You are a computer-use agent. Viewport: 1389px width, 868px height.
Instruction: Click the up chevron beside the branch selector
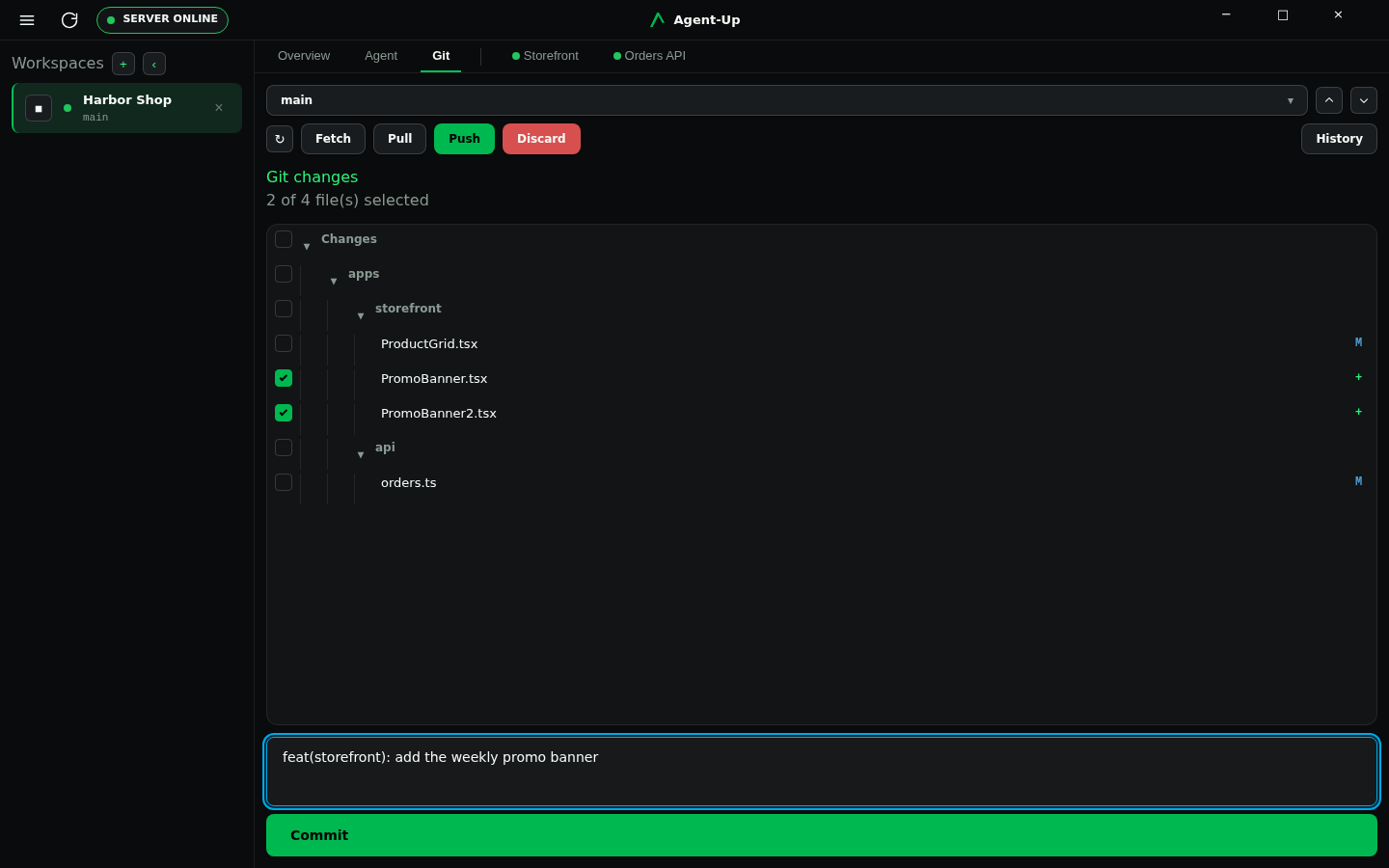tap(1329, 100)
